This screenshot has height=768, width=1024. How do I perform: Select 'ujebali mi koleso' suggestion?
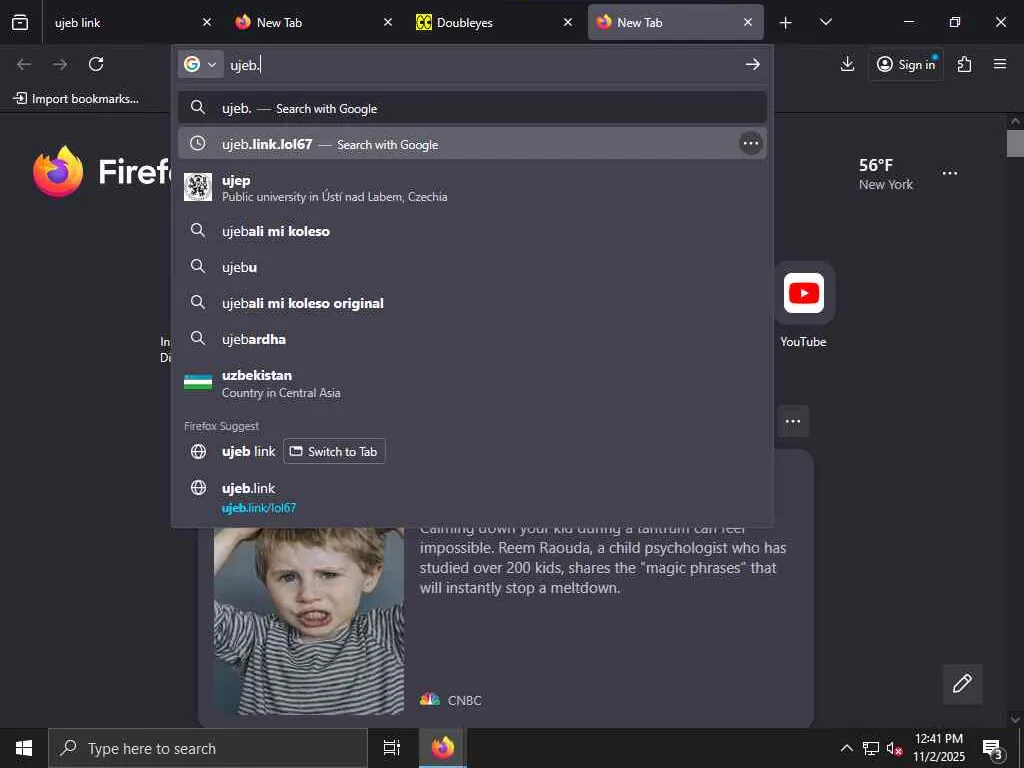point(472,231)
